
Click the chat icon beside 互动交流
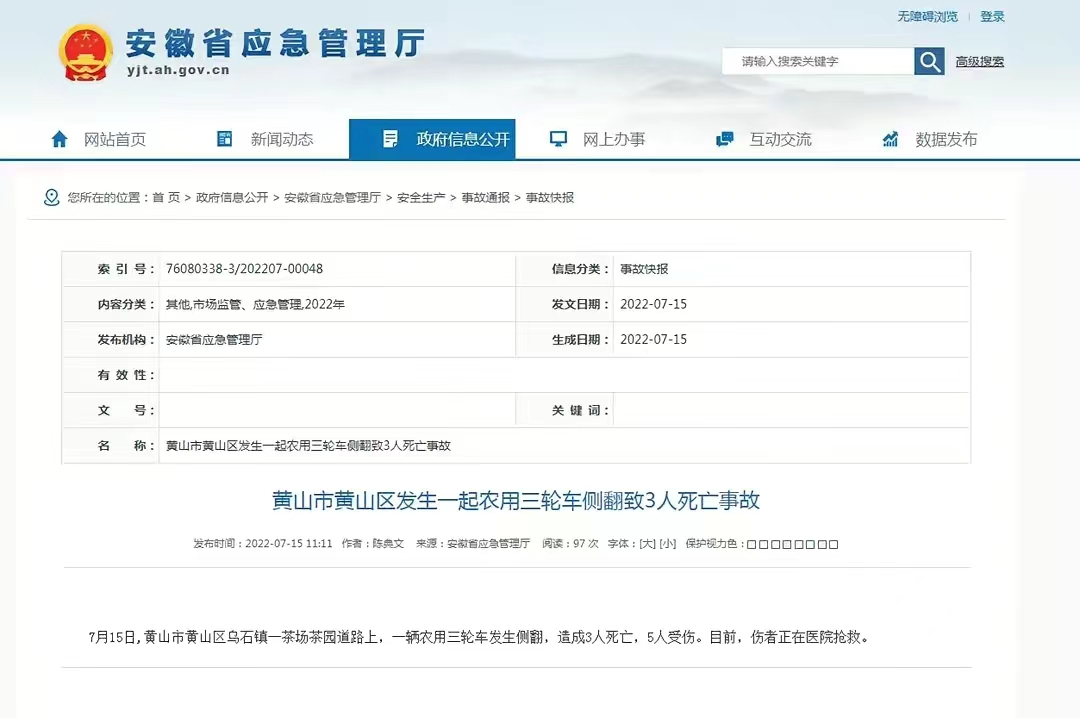pos(725,139)
